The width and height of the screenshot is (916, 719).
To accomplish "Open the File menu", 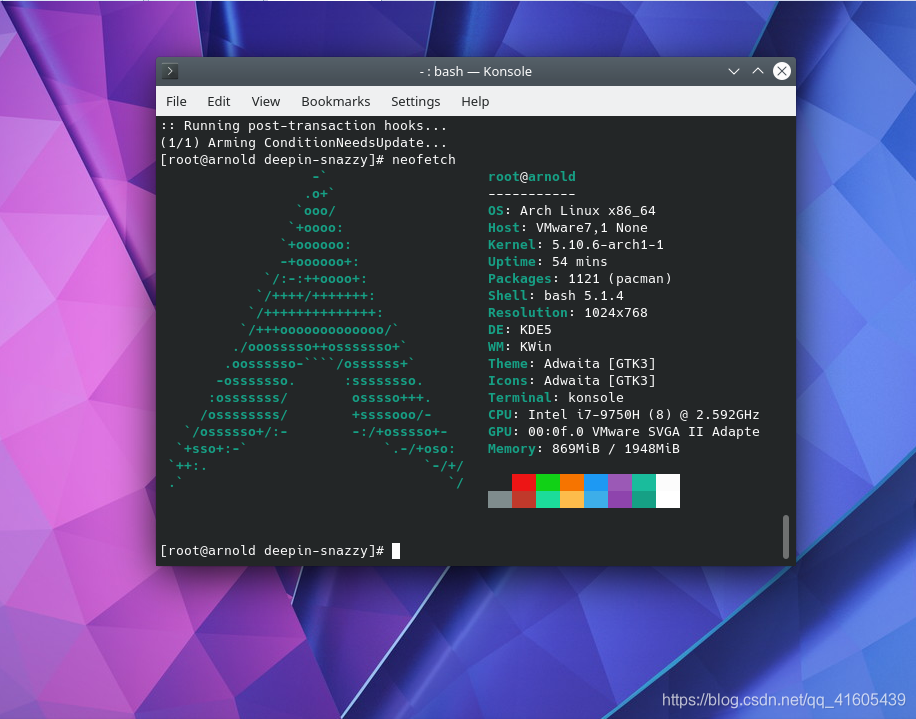I will 176,102.
